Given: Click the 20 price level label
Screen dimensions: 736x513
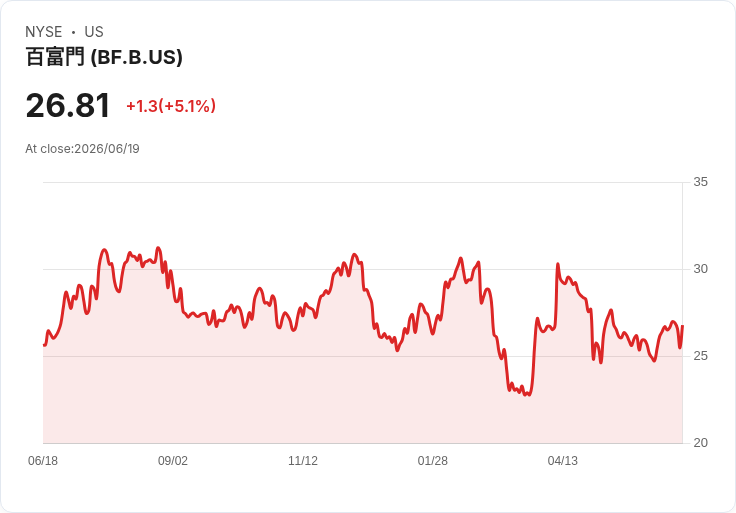Looking at the screenshot, I should point(700,443).
